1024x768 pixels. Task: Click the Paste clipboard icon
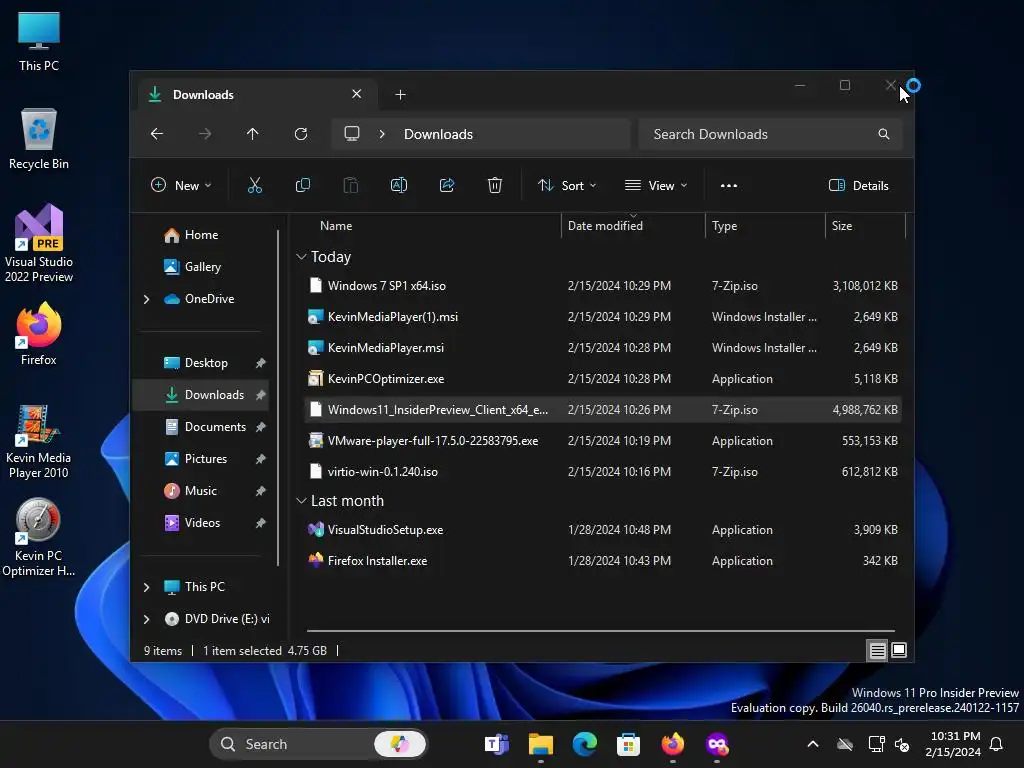351,185
